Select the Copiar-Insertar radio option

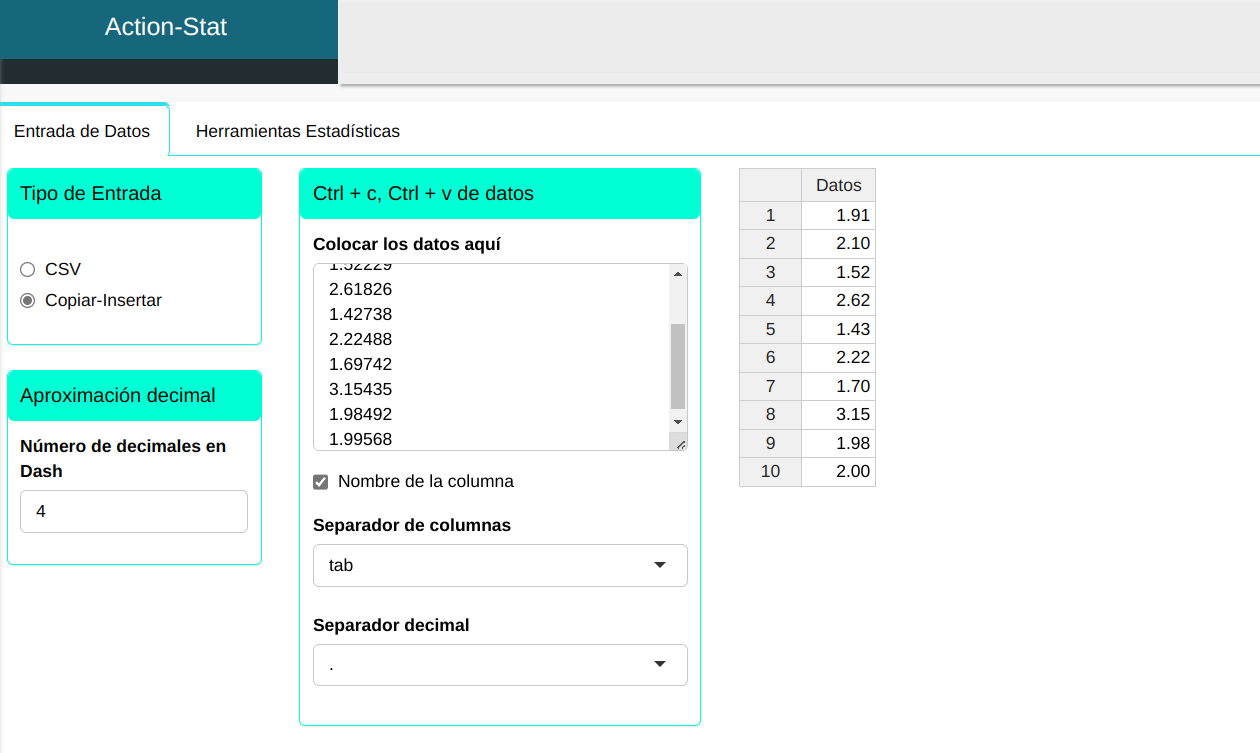tap(28, 300)
